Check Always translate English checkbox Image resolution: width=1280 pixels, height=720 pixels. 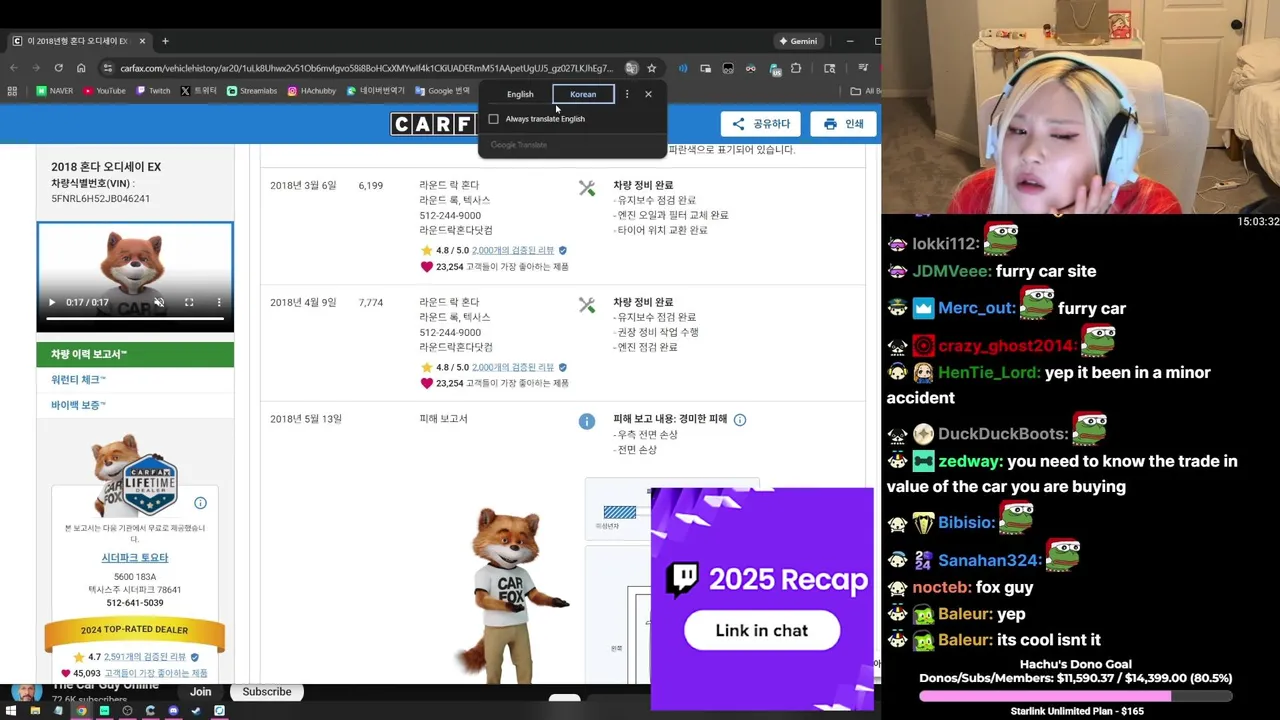click(493, 119)
